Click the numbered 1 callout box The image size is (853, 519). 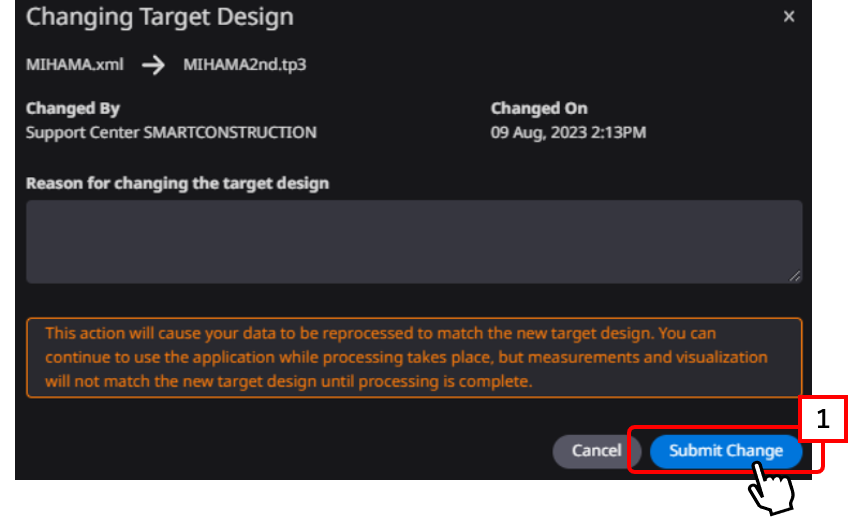coord(823,419)
